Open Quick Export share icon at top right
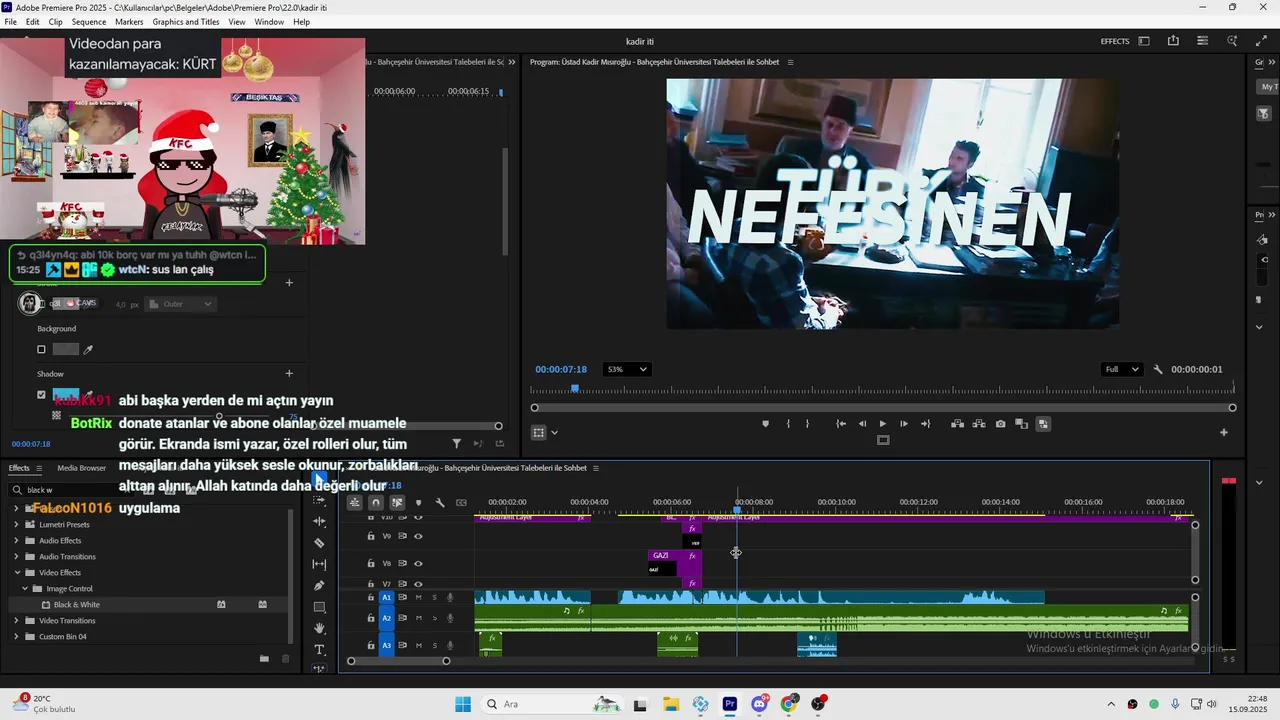1280x720 pixels. [x=1173, y=41]
